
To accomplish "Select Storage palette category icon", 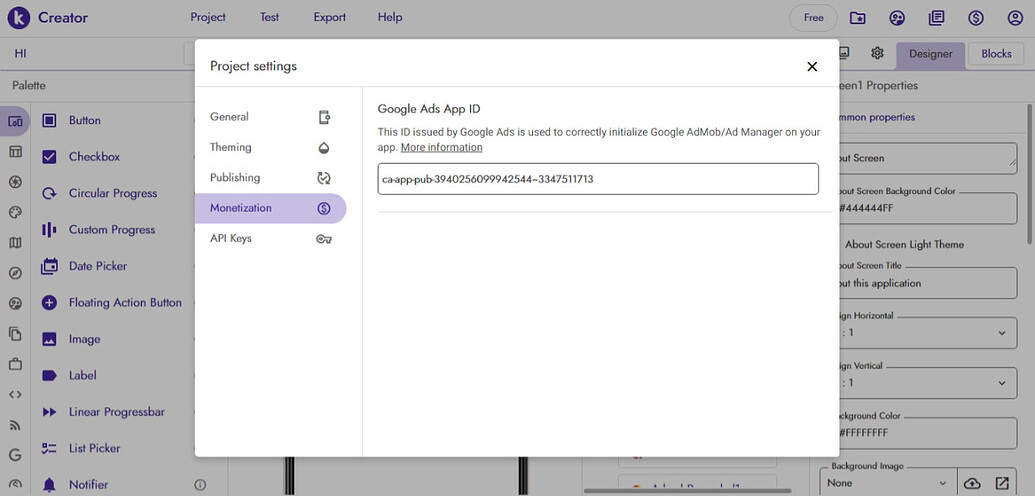I will (15, 334).
